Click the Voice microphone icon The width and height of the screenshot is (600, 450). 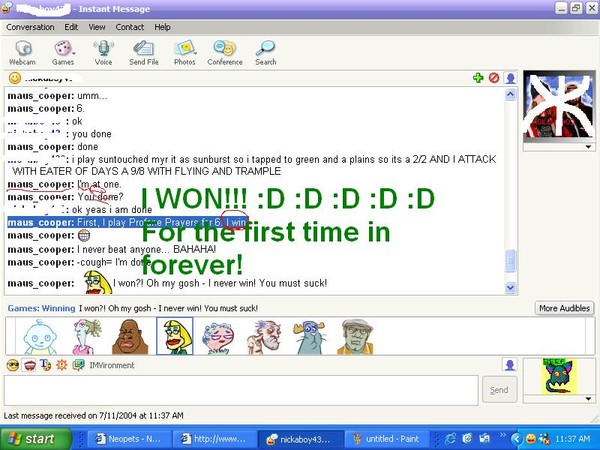[x=103, y=52]
